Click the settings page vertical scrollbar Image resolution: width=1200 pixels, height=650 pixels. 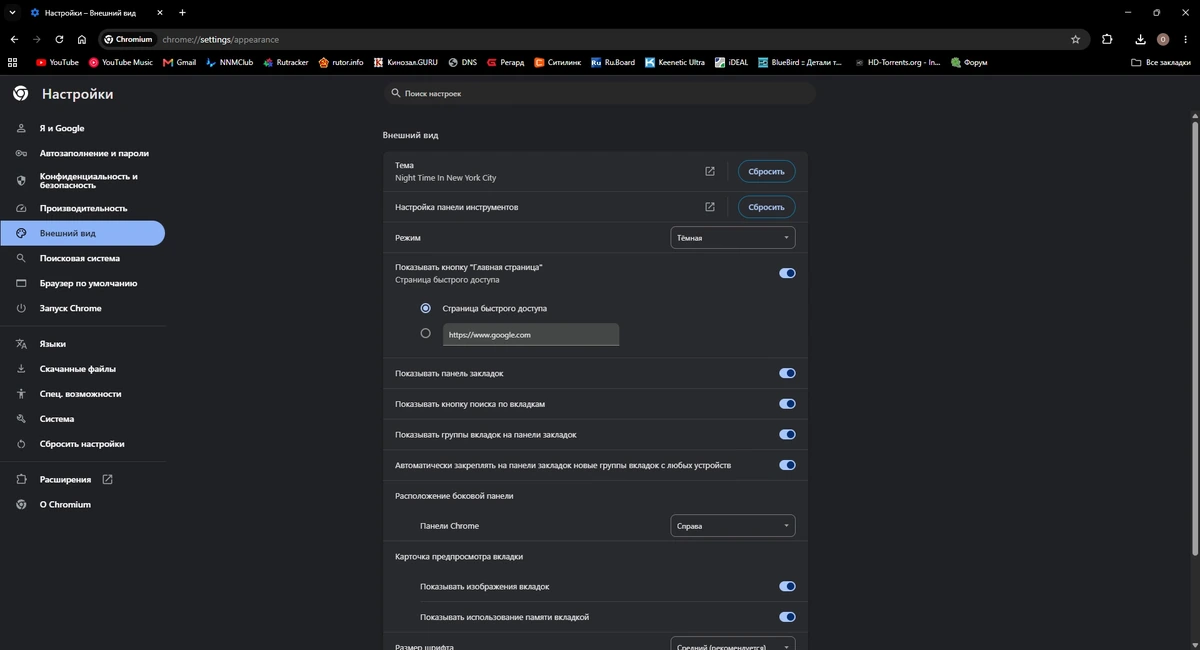point(1195,336)
